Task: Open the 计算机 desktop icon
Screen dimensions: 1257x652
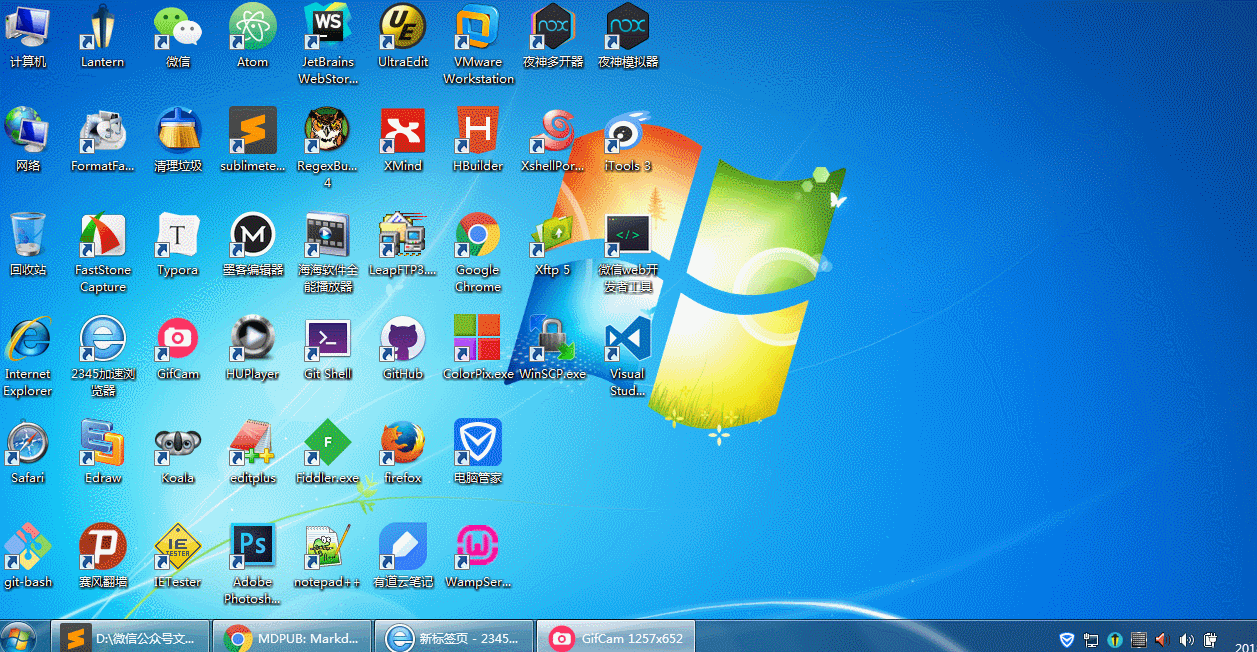Action: [x=28, y=36]
